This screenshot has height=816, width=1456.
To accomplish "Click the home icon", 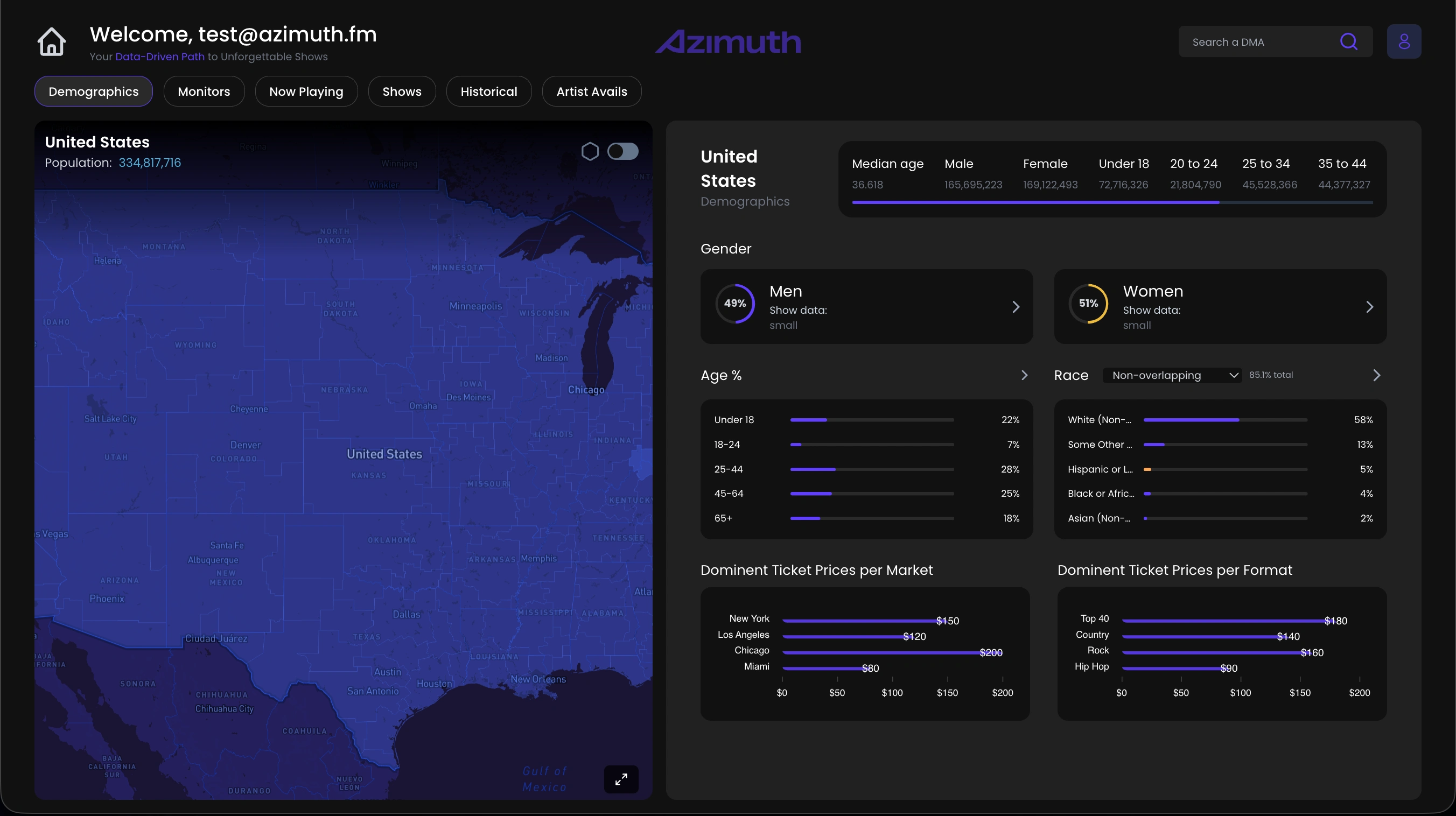I will tap(52, 42).
